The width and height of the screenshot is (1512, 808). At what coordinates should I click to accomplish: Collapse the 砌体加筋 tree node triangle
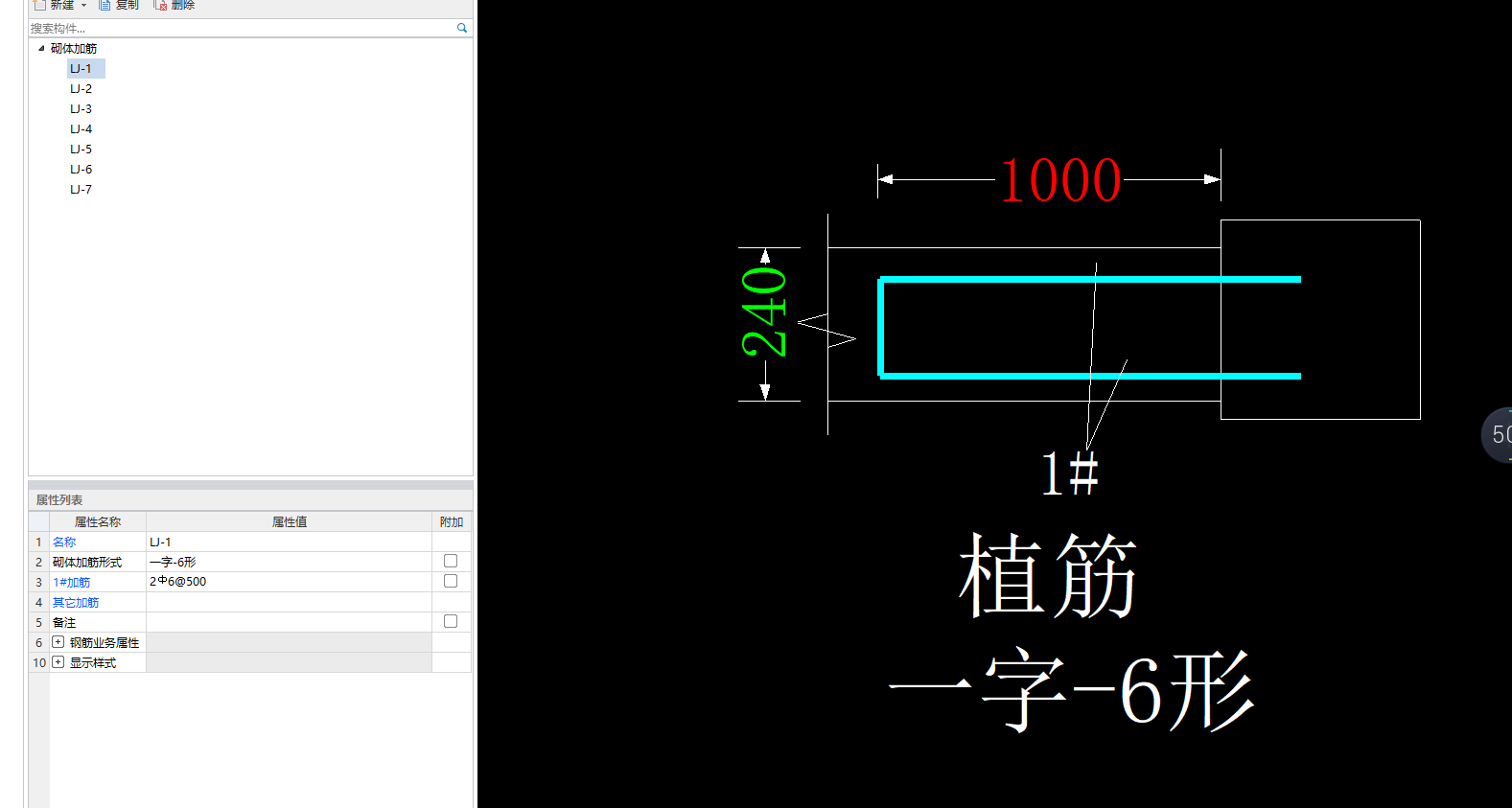41,48
